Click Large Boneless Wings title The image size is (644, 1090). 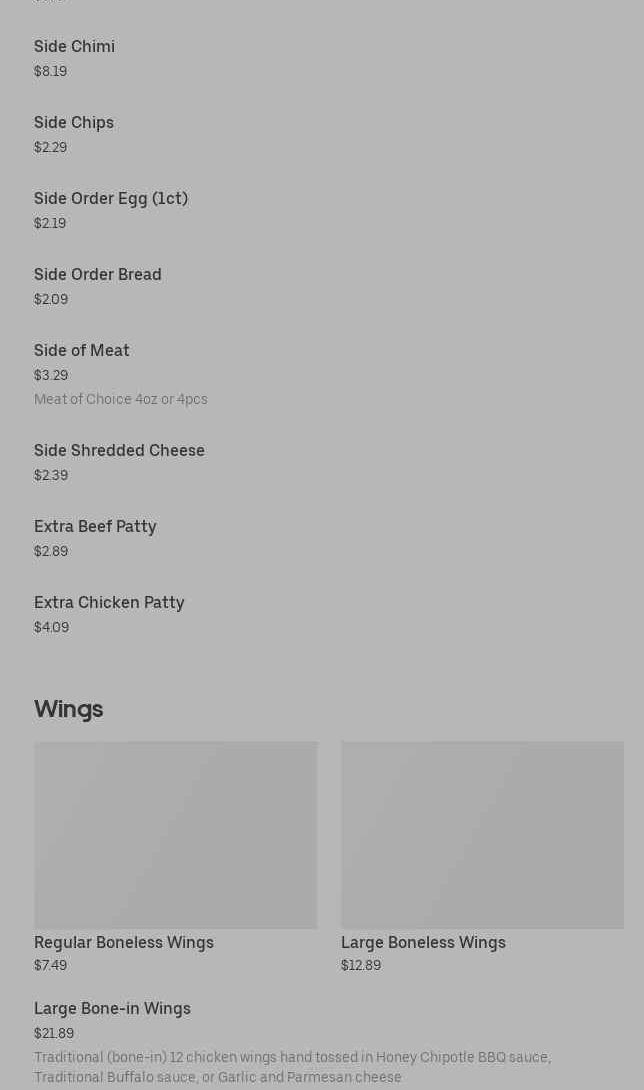423,942
